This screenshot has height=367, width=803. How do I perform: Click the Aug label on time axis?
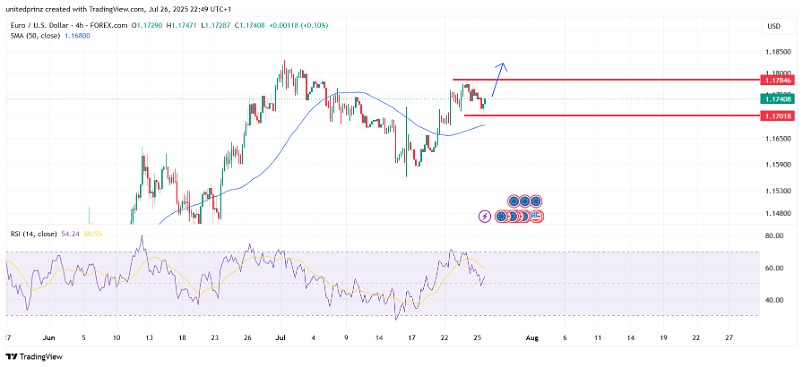coord(533,338)
